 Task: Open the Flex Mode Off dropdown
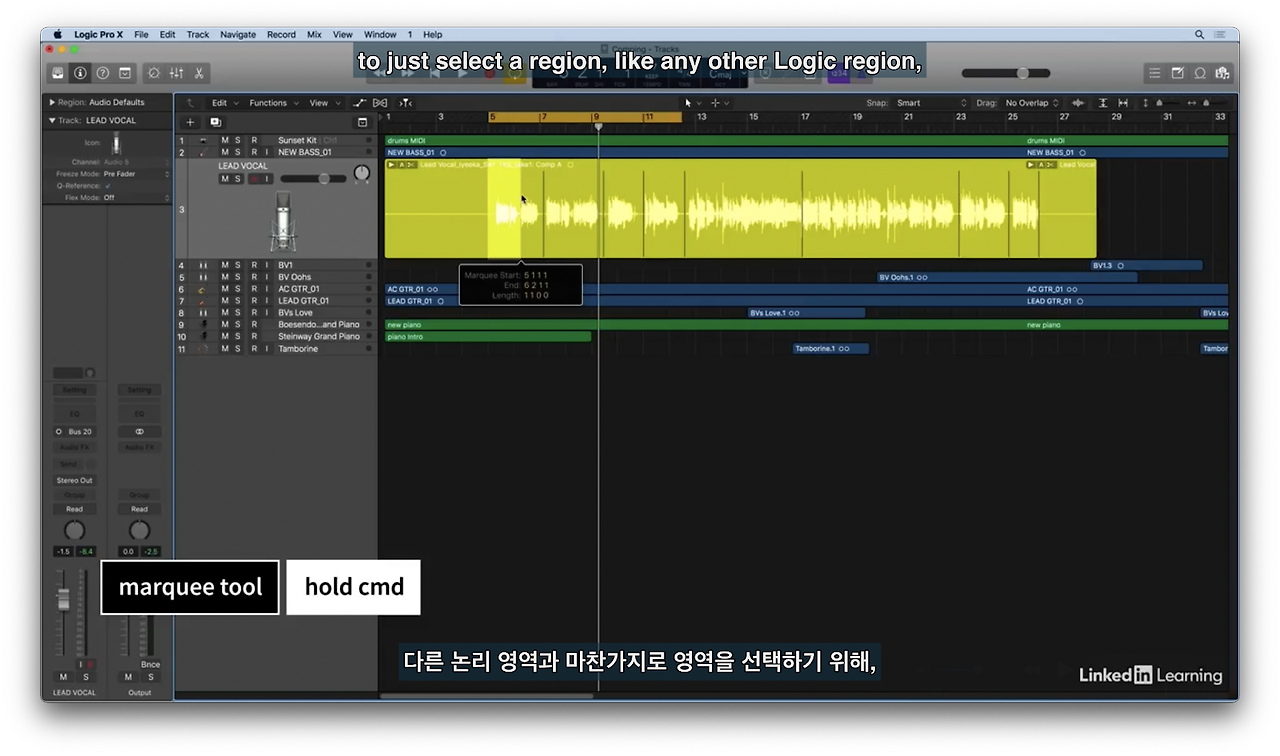pyautogui.click(x=136, y=198)
